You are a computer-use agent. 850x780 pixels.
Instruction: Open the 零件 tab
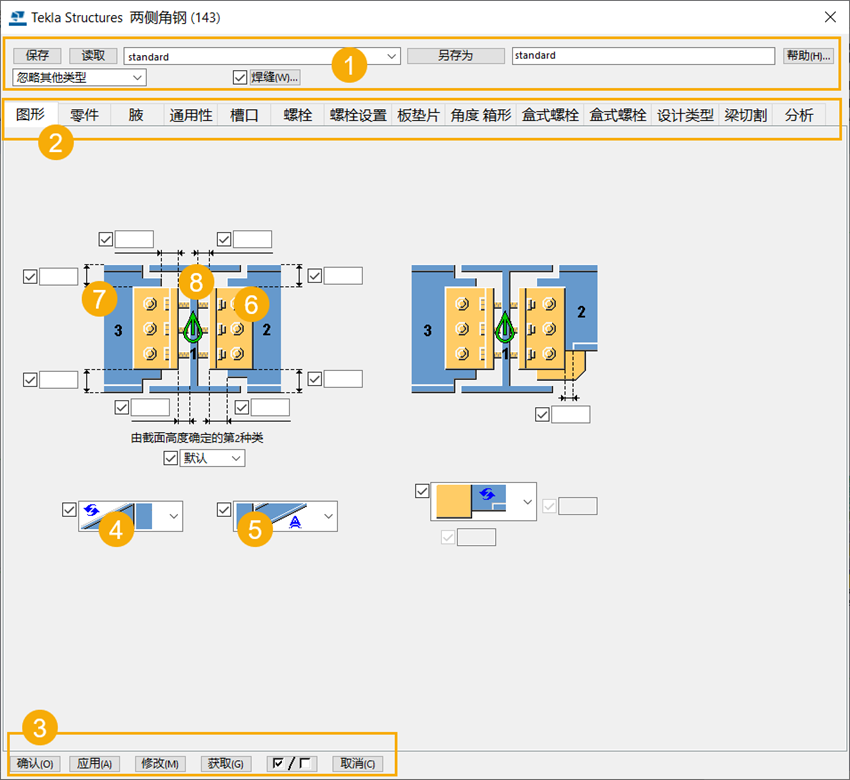coord(85,115)
